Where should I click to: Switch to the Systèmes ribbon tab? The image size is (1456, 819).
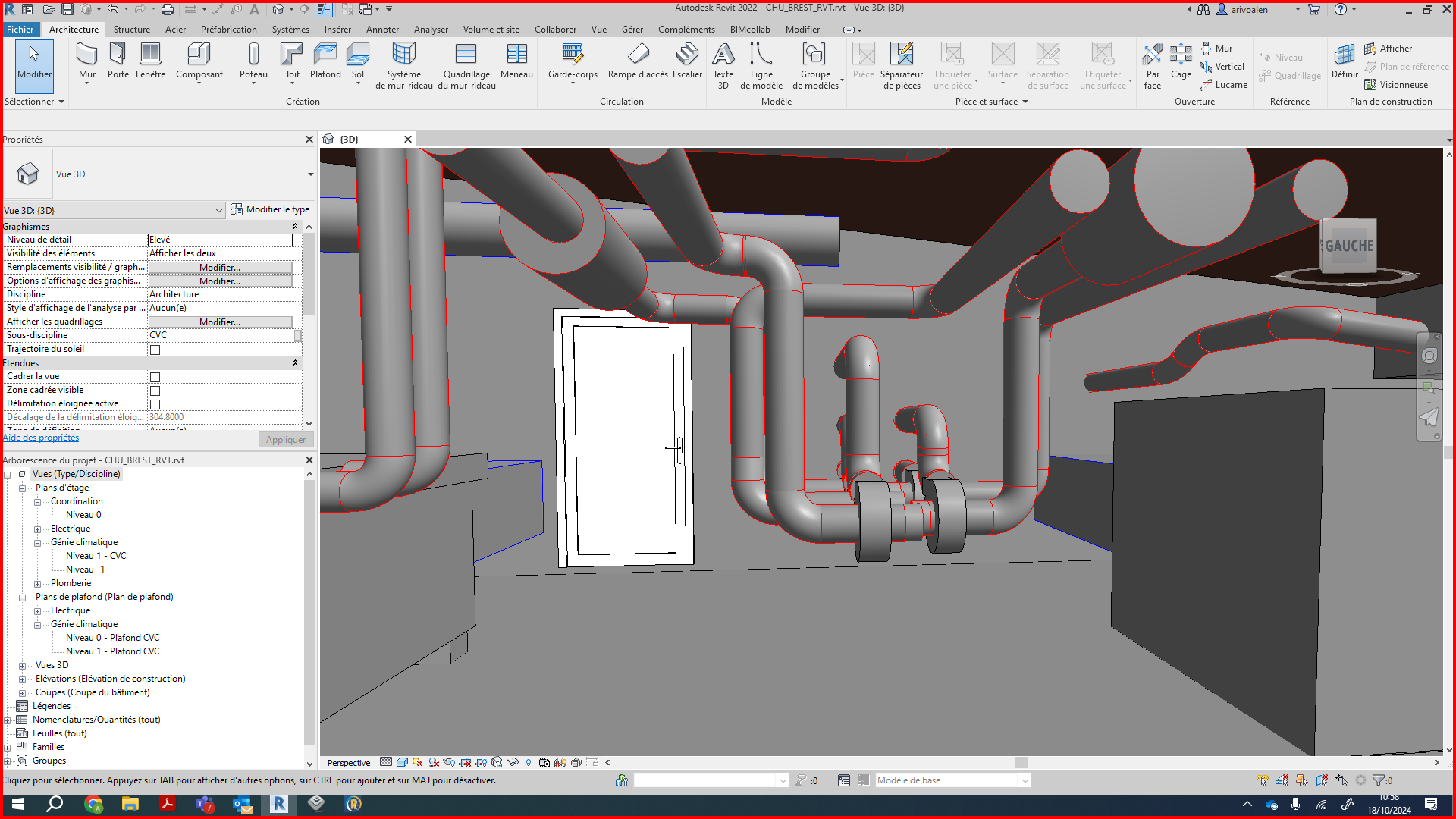(290, 30)
